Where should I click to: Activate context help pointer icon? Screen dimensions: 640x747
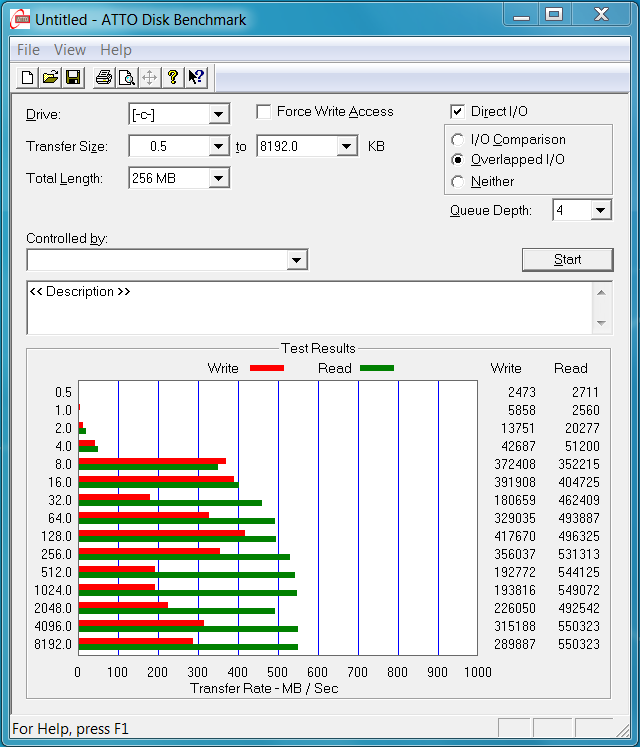[195, 77]
